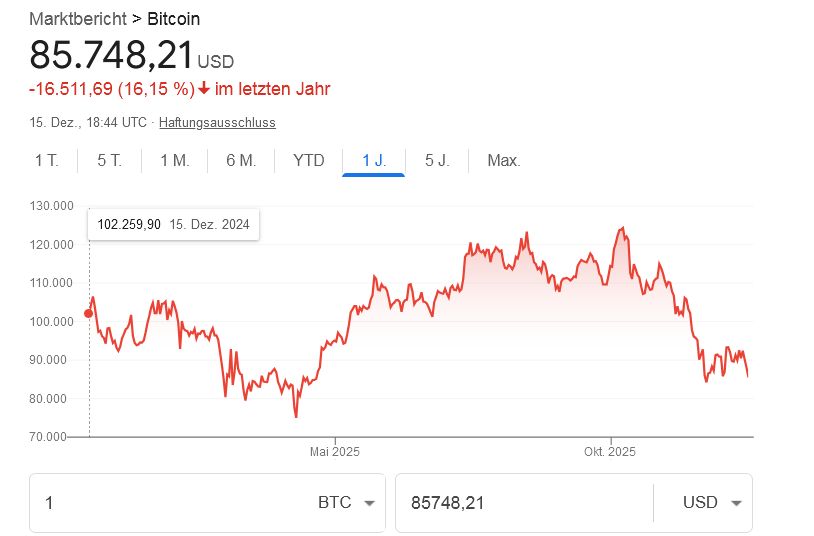
Task: Click the red down arrow icon
Action: 204,89
